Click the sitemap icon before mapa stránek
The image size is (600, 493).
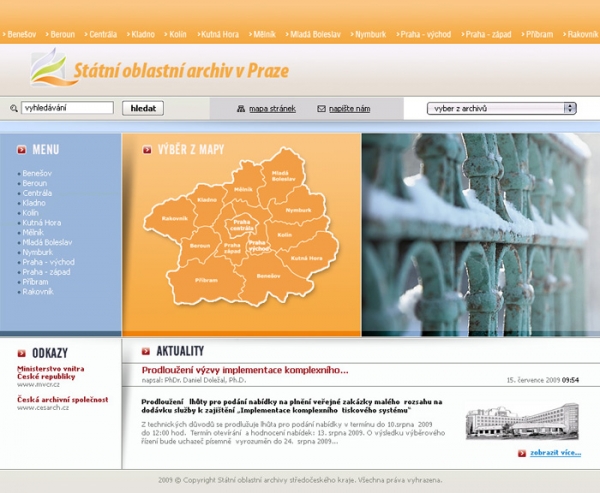coord(241,109)
